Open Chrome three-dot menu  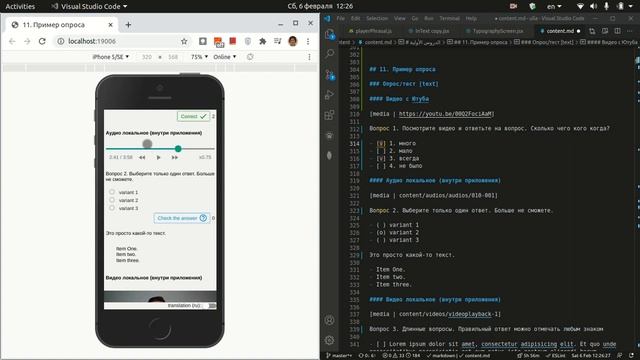308,41
